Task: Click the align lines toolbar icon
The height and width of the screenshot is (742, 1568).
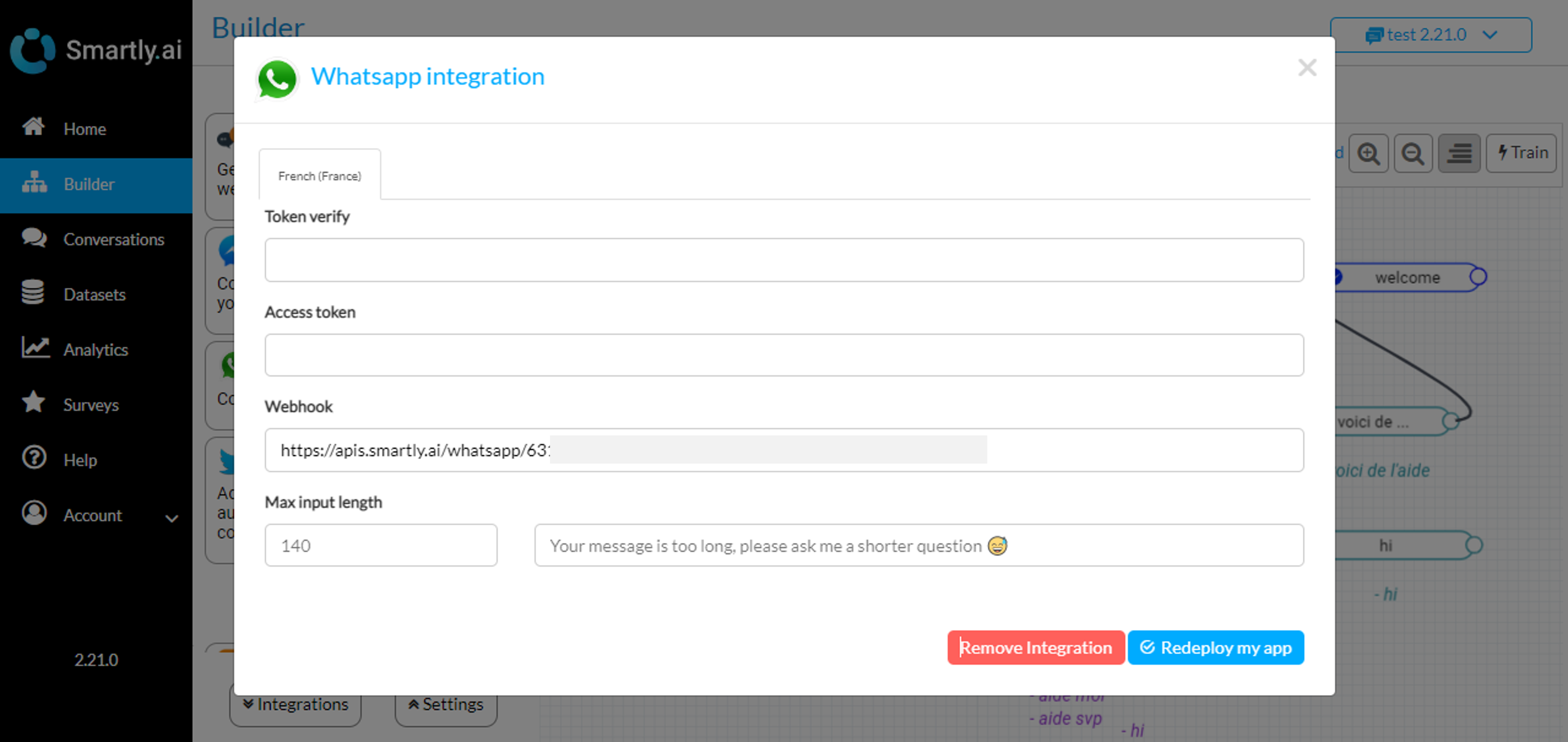Action: 1458,153
